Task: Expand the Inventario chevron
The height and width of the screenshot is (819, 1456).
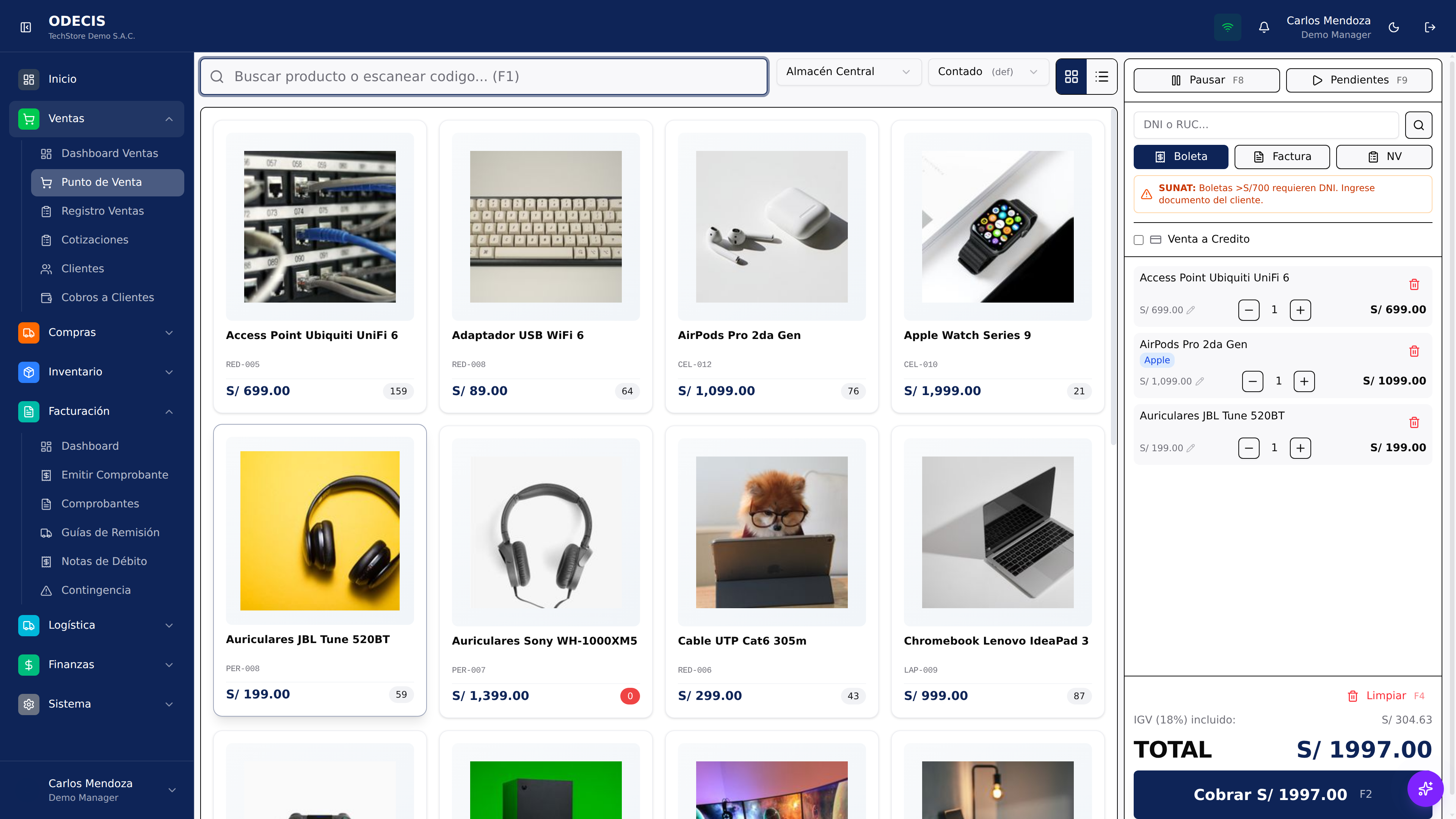Action: 169,372
